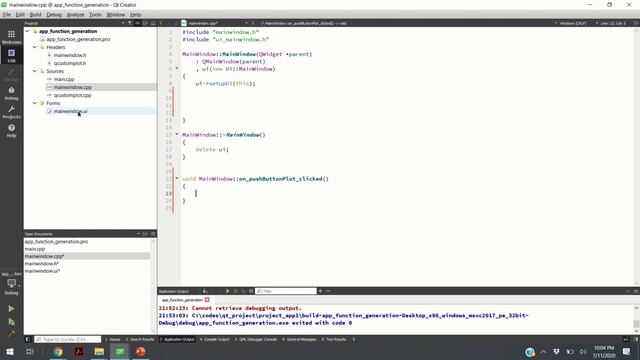Viewport: 640px width, 360px height.
Task: Select qcustomplot.h in Headers
Action: click(70, 63)
